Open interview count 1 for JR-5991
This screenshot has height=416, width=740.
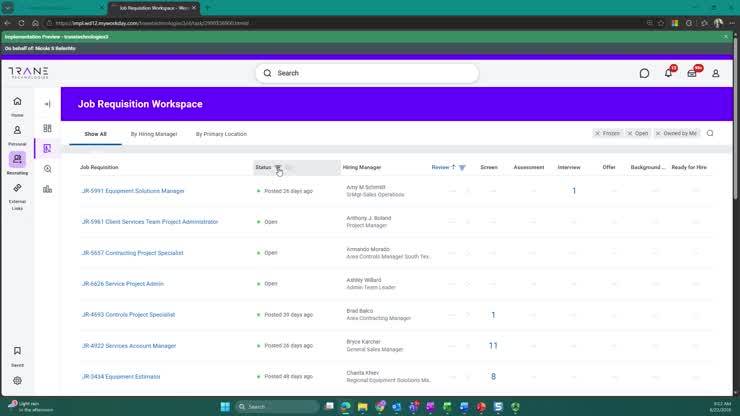point(574,191)
